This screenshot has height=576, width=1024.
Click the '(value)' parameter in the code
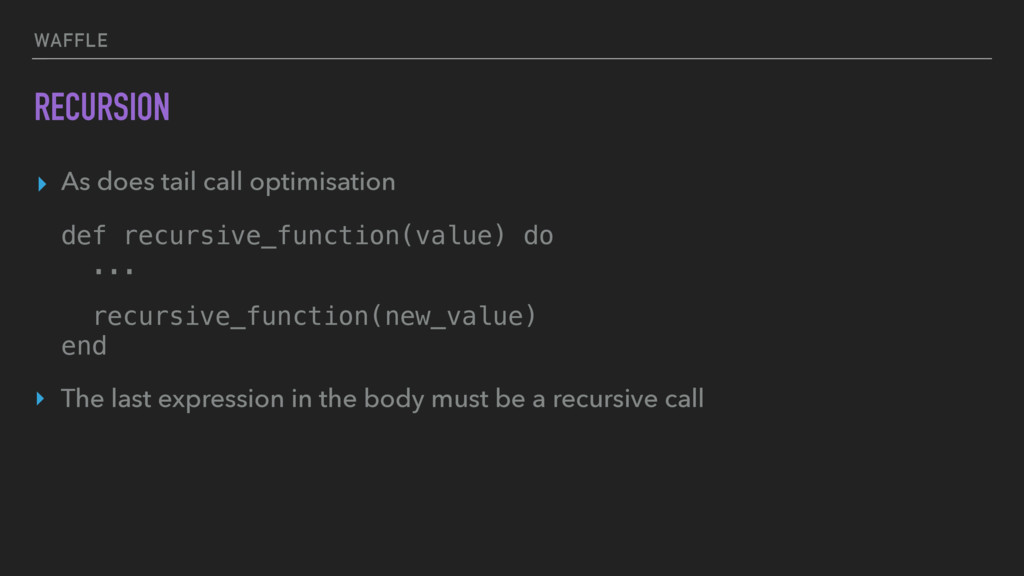455,236
